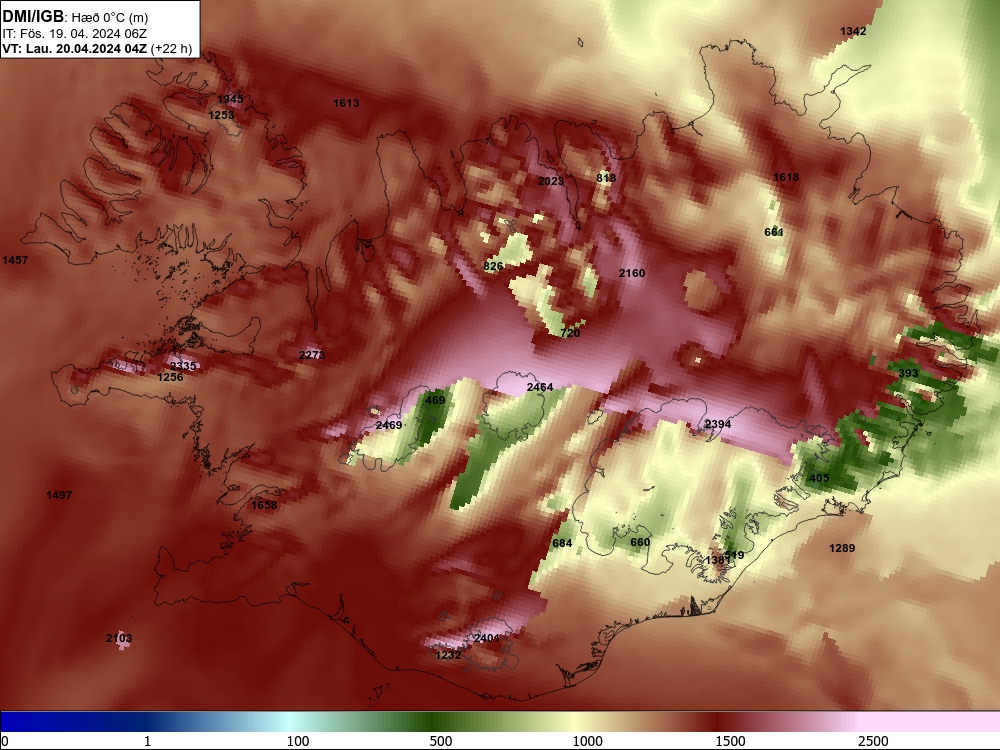Select the map label 2023
Image resolution: width=1000 pixels, height=750 pixels.
tap(551, 181)
